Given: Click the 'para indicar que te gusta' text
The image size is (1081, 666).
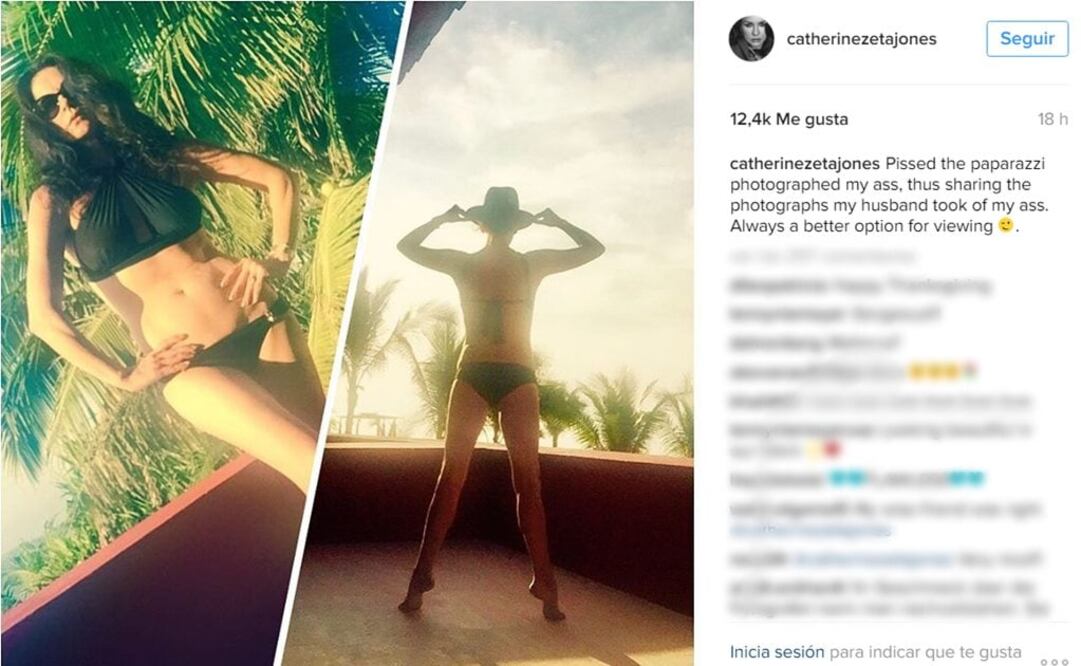Looking at the screenshot, I should pos(925,652).
